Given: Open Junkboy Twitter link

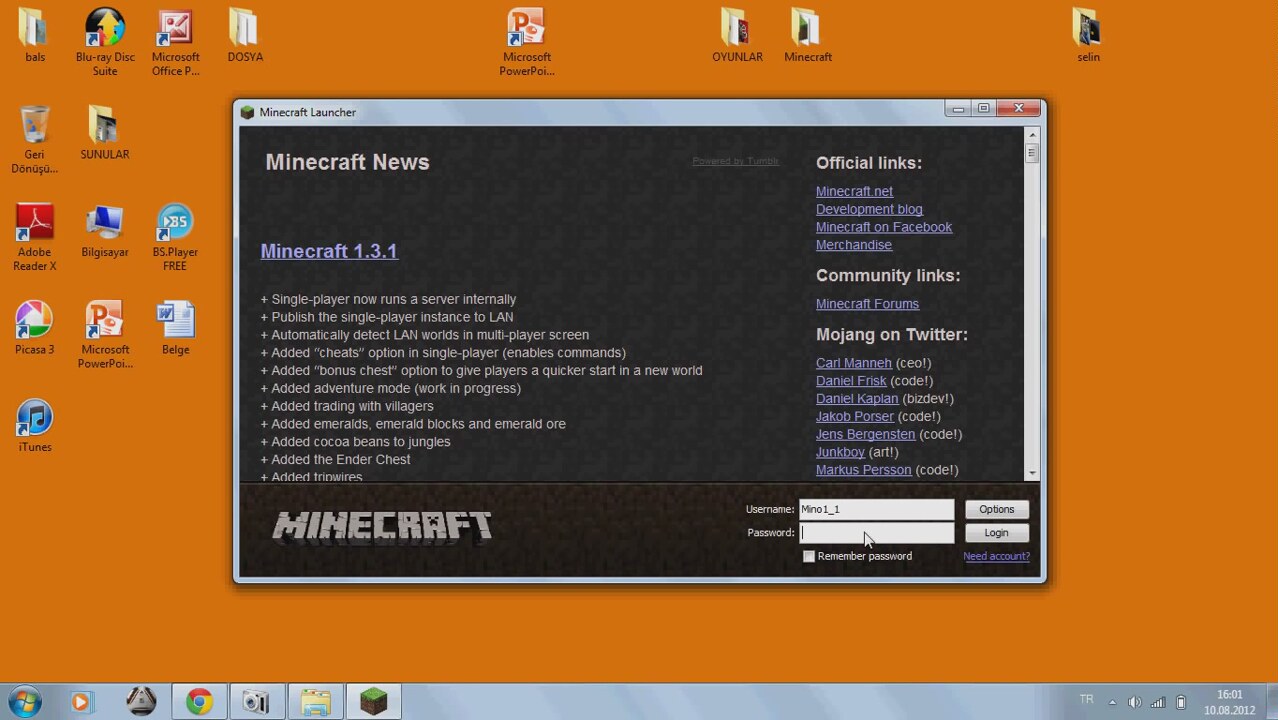Looking at the screenshot, I should [x=840, y=453].
